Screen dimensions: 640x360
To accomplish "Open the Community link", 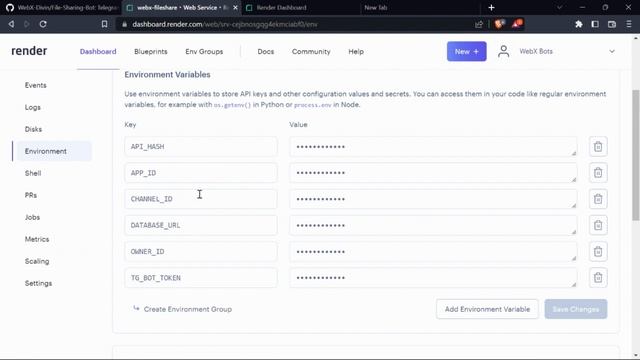I will point(311,51).
